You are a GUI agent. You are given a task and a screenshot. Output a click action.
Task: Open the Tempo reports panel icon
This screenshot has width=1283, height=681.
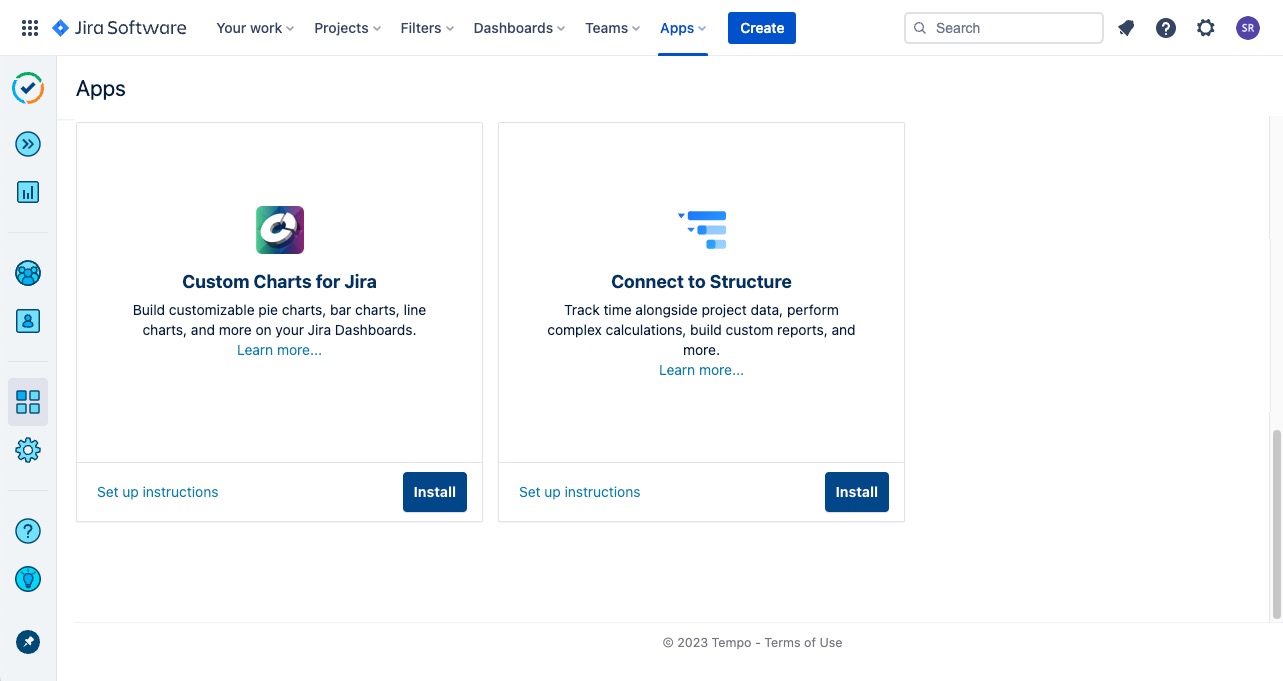[x=27, y=192]
